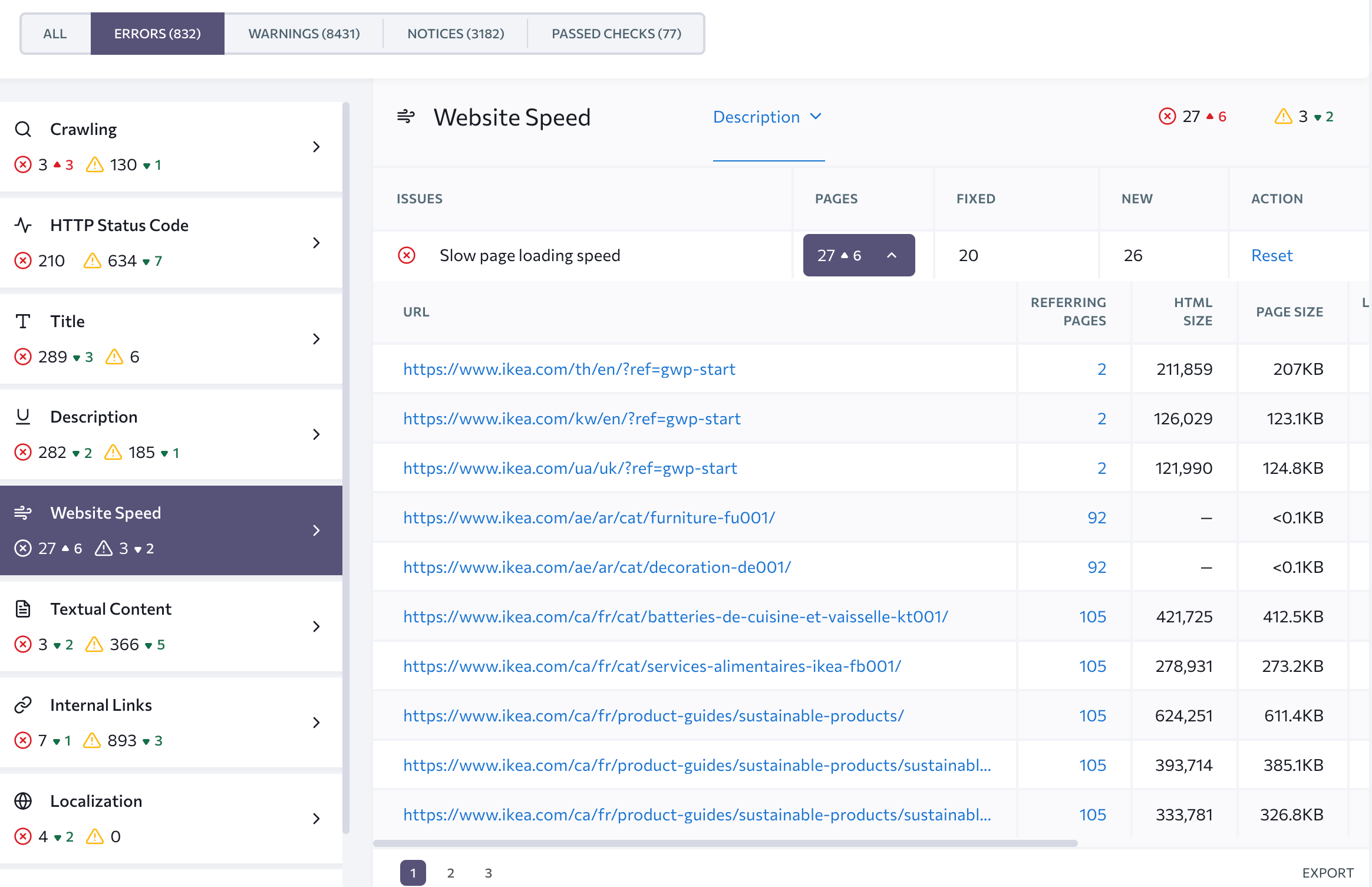
Task: Click the "Slow page loading speed" issue text
Action: [530, 255]
